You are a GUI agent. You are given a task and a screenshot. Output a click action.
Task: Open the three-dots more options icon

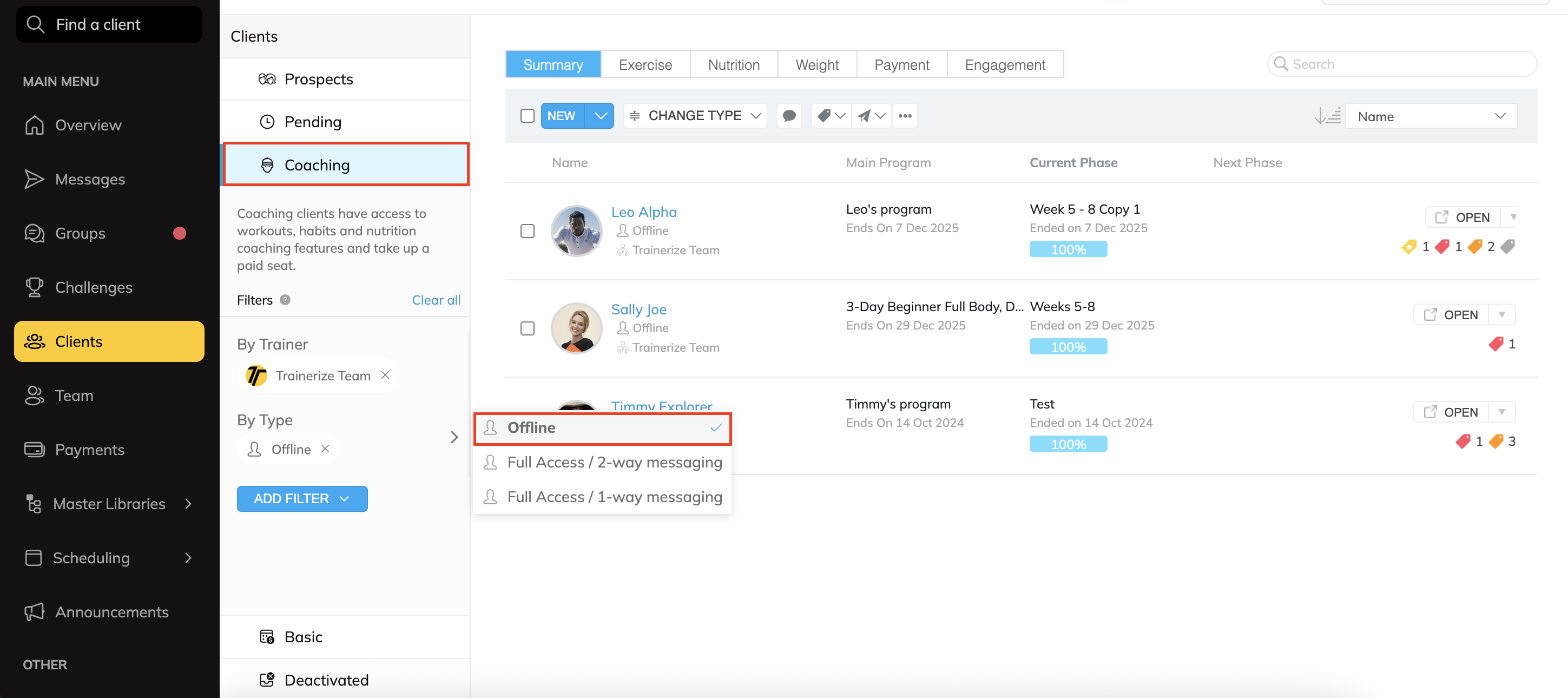pyautogui.click(x=905, y=116)
